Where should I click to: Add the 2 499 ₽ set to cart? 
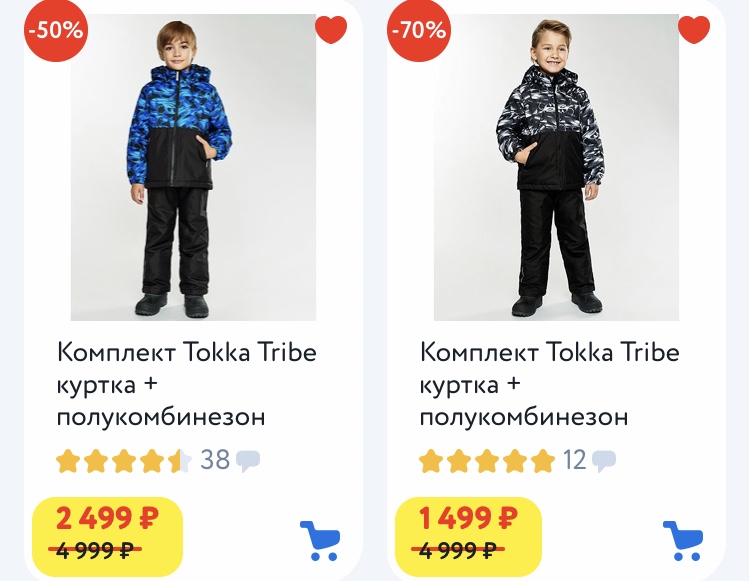(319, 540)
